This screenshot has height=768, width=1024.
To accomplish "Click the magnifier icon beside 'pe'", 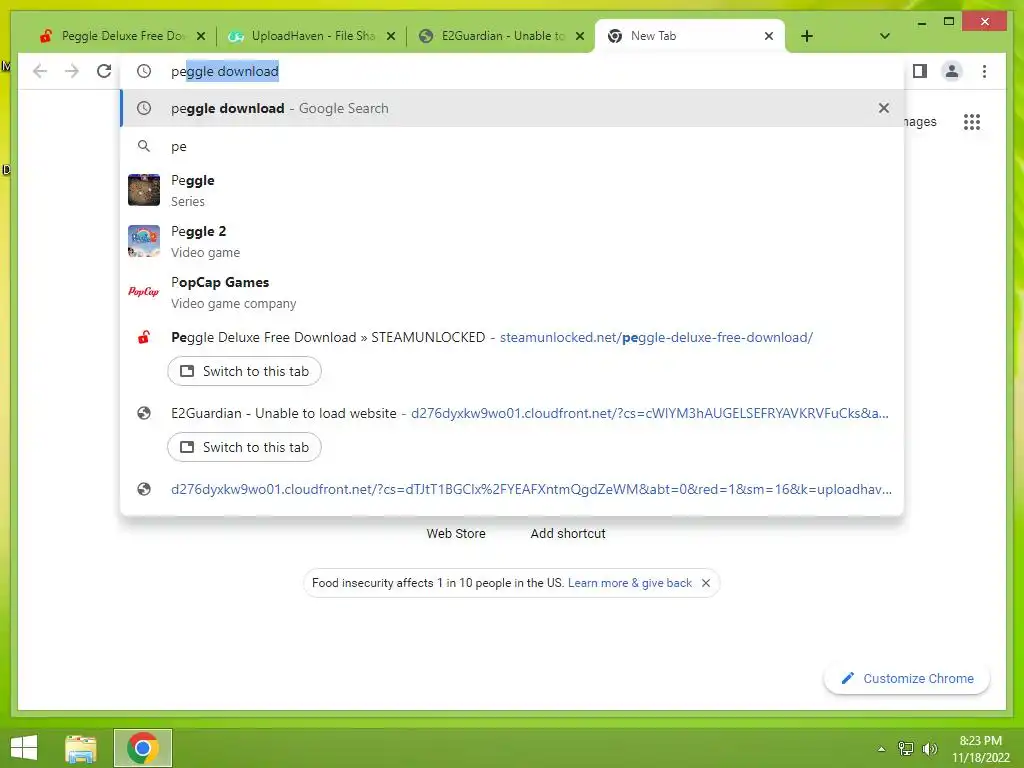I will click(x=144, y=146).
